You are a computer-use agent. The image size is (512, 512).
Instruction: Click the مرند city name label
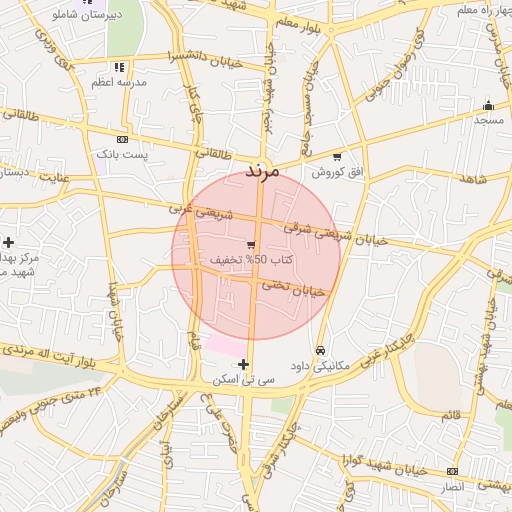coord(262,171)
